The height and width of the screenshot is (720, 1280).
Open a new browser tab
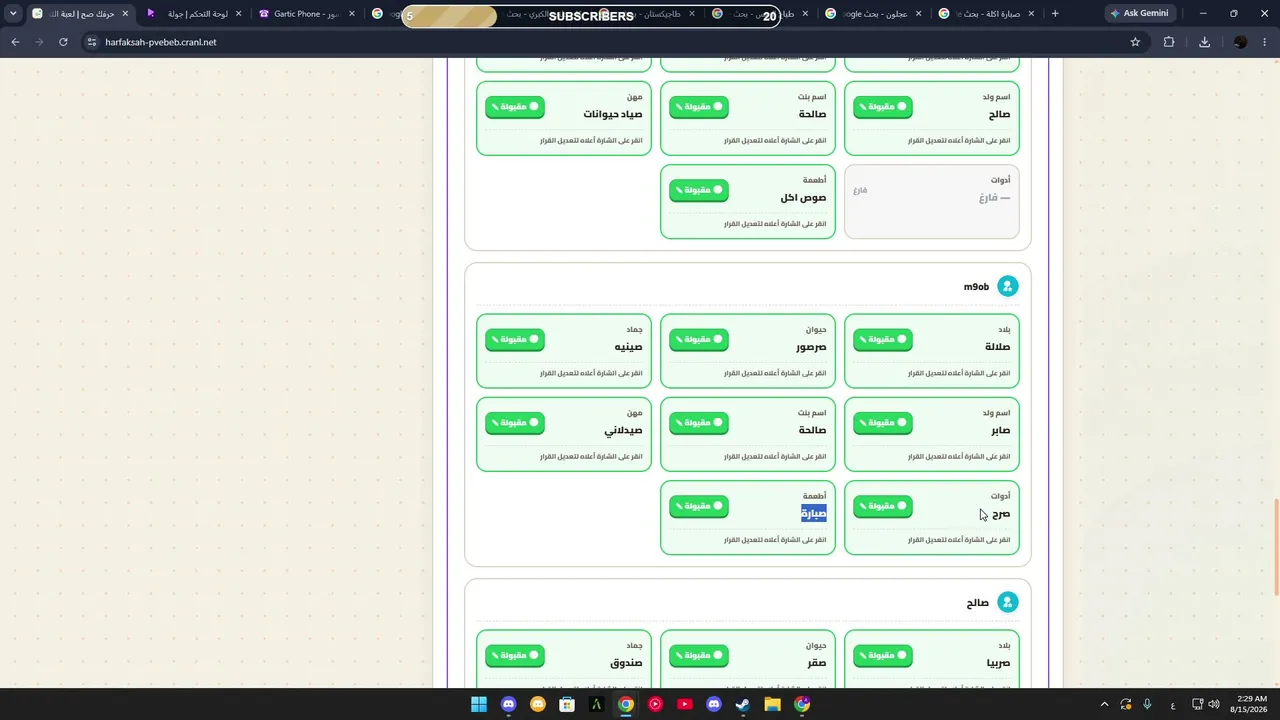[1055, 14]
